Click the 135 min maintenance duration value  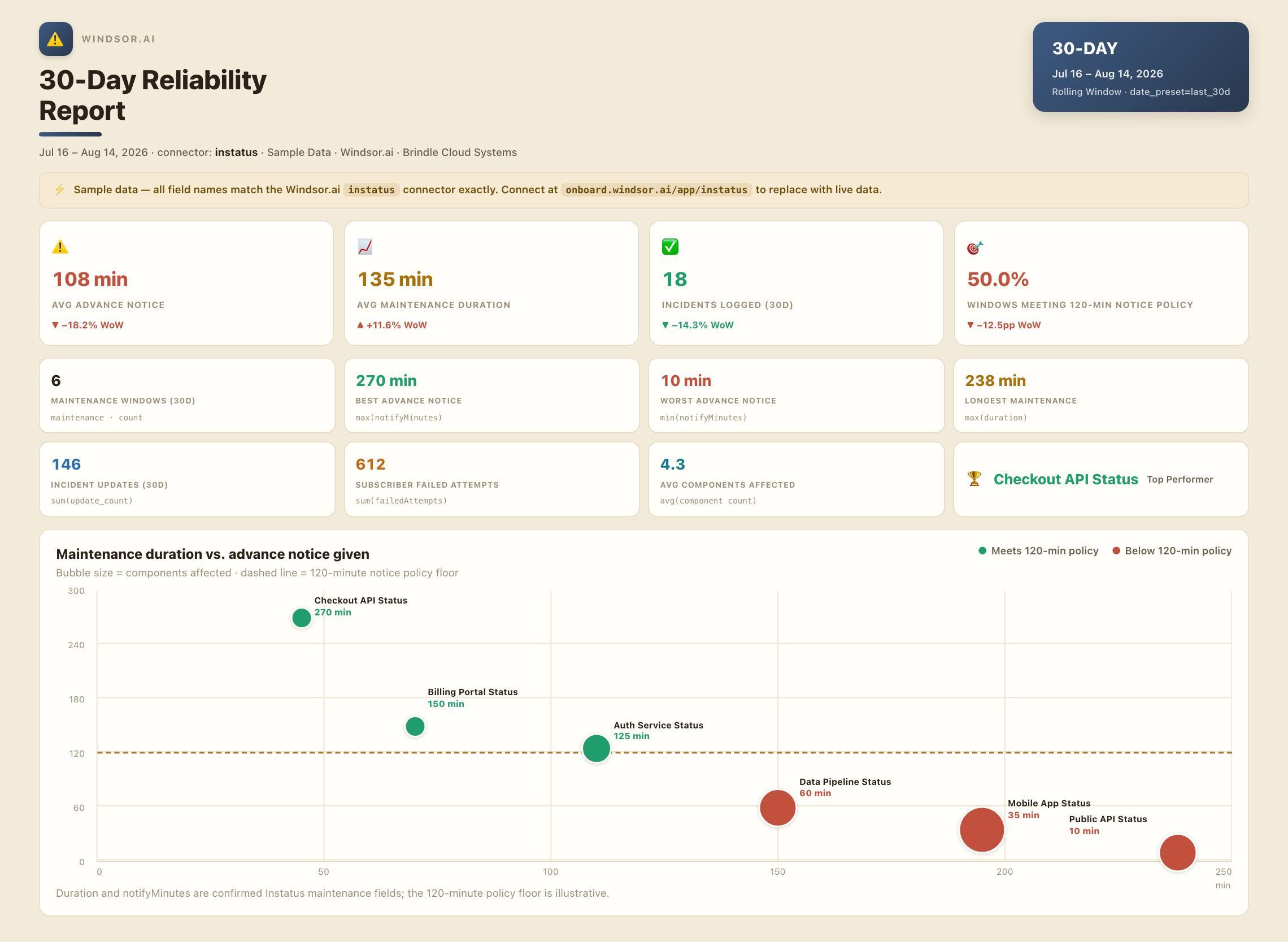click(395, 279)
